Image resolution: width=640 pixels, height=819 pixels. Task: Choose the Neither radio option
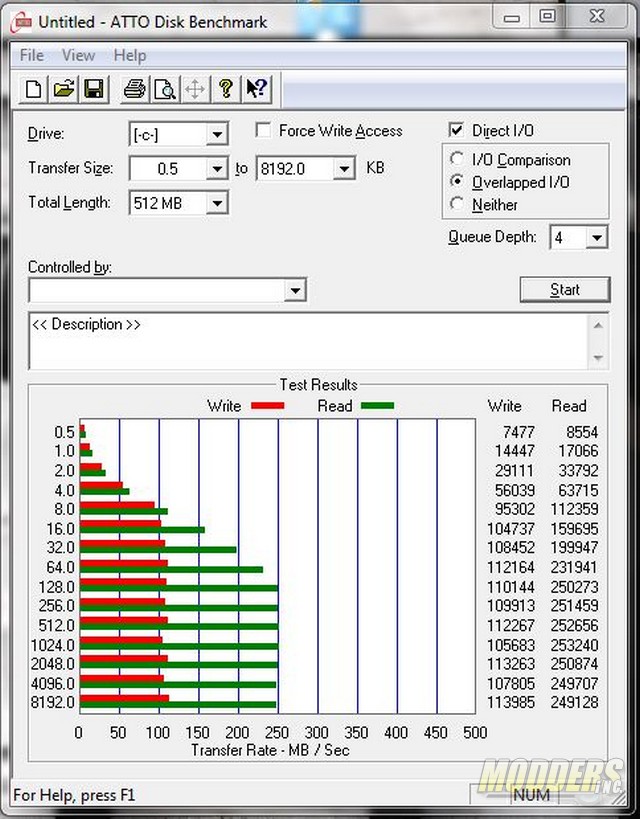(x=457, y=204)
